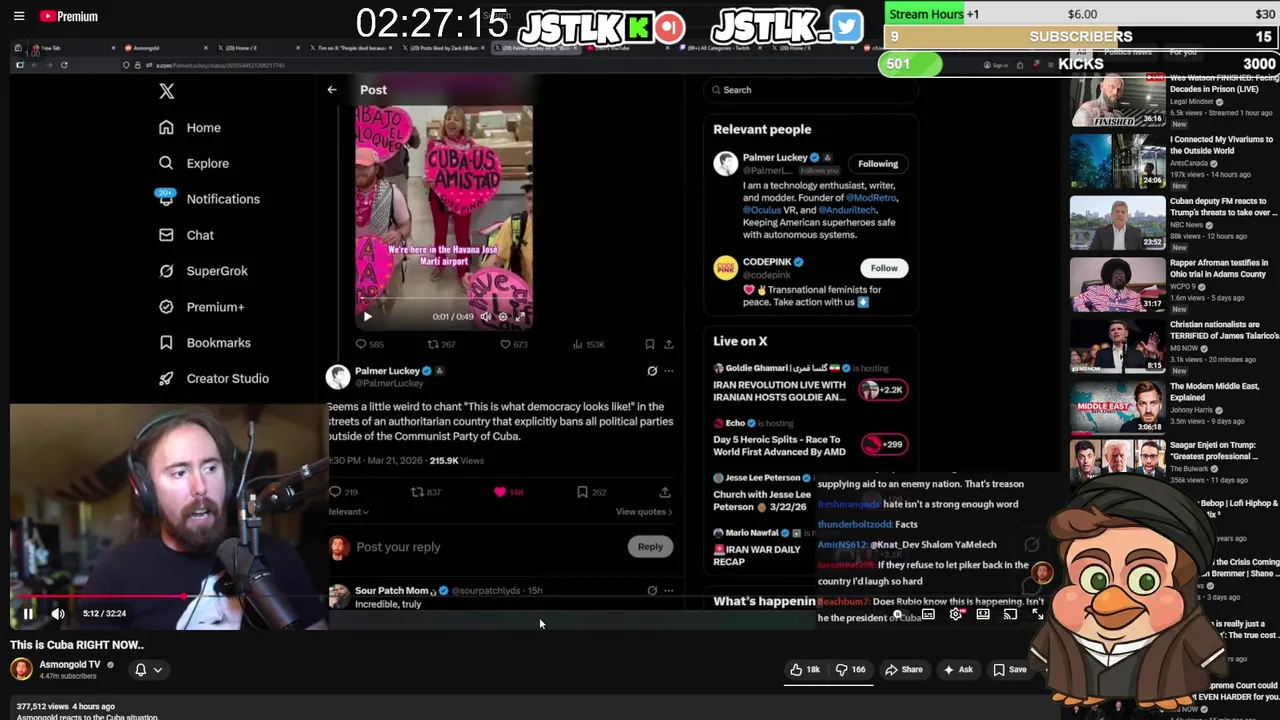Open Rapper Afroman testifies video thumbnail
Screen dimensions: 1280x720
point(1117,285)
